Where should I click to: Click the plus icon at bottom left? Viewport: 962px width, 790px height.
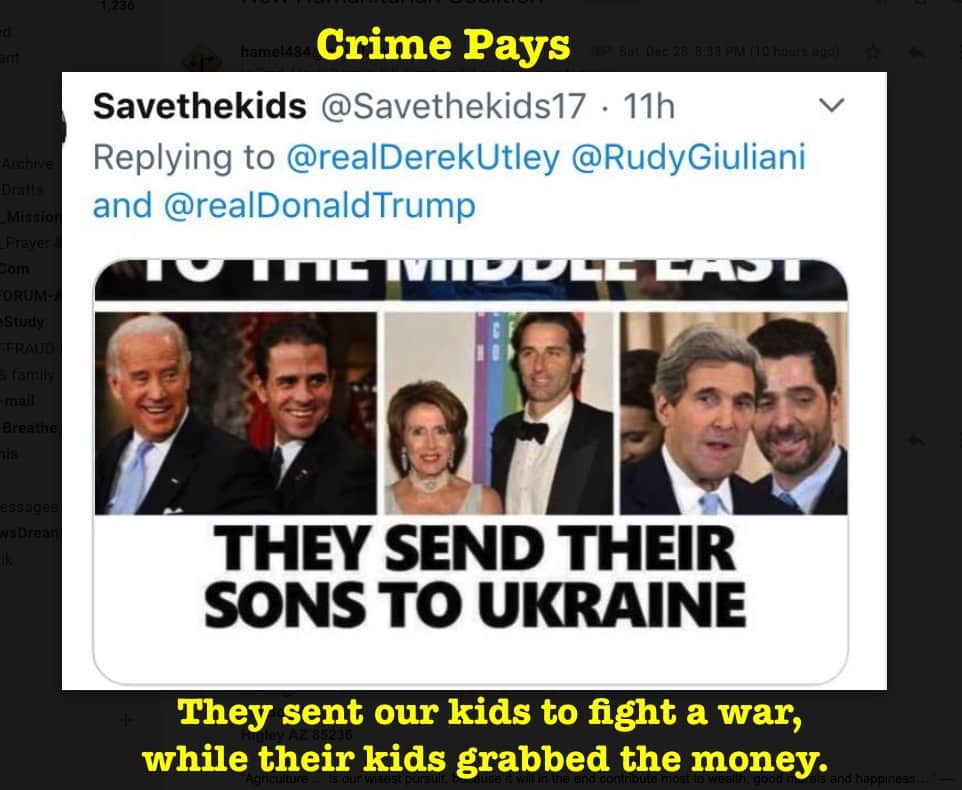pyautogui.click(x=126, y=719)
